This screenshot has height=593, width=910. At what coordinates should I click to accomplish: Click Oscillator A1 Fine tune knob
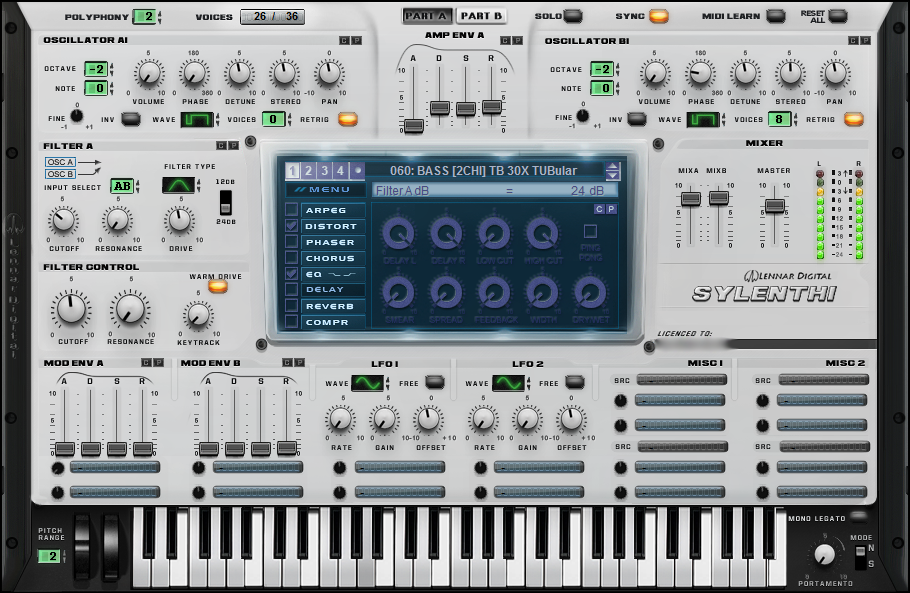tap(76, 115)
